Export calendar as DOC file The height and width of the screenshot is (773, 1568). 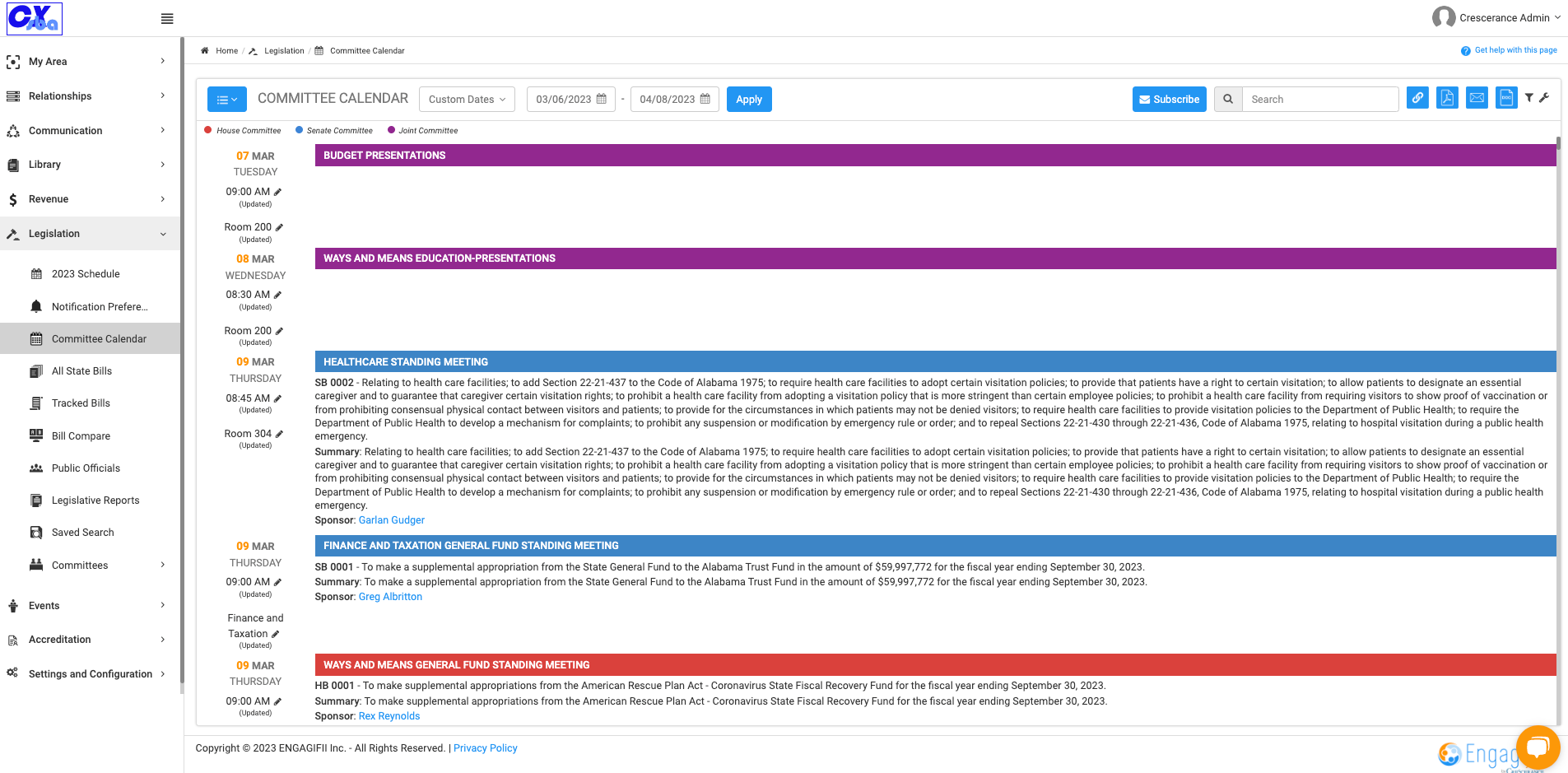(x=1506, y=98)
